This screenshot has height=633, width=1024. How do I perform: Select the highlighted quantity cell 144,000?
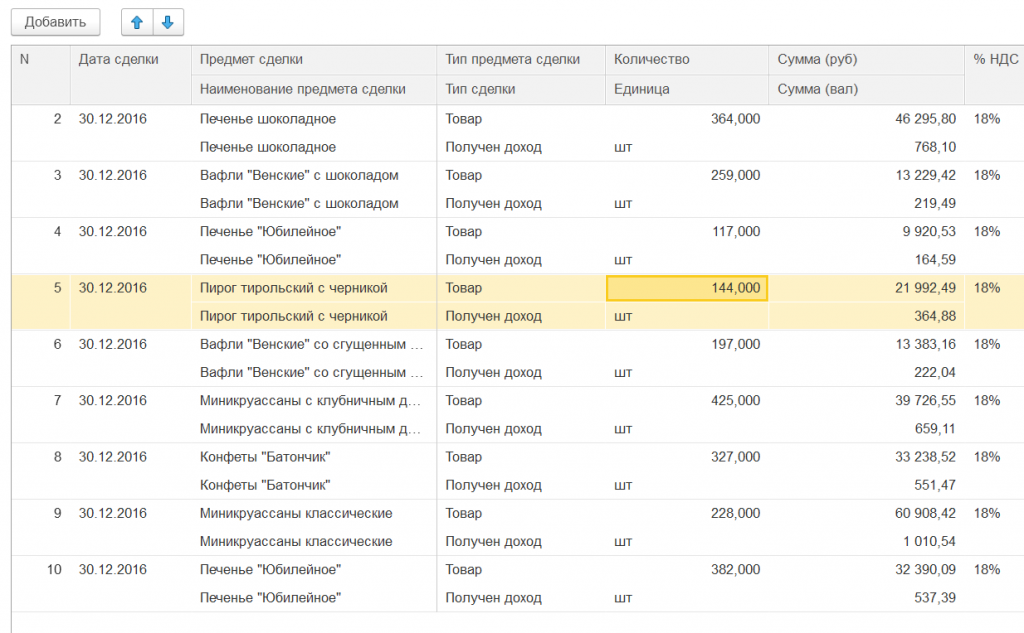[687, 288]
